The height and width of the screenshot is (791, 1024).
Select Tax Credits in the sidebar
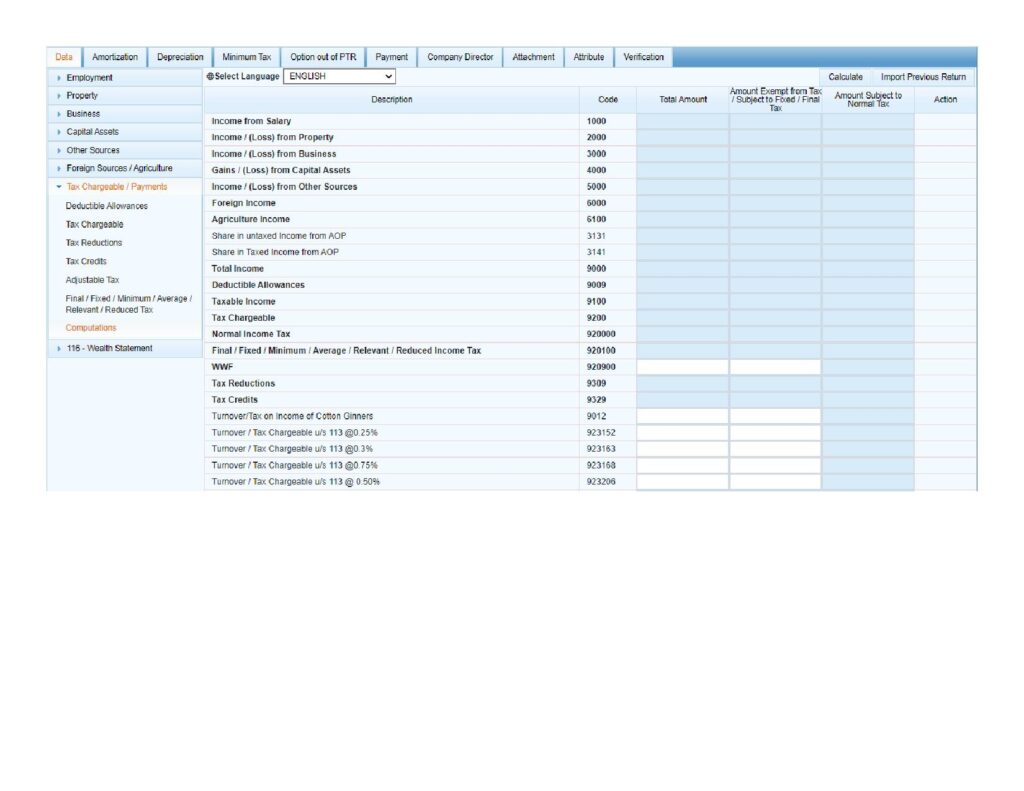click(x=86, y=261)
